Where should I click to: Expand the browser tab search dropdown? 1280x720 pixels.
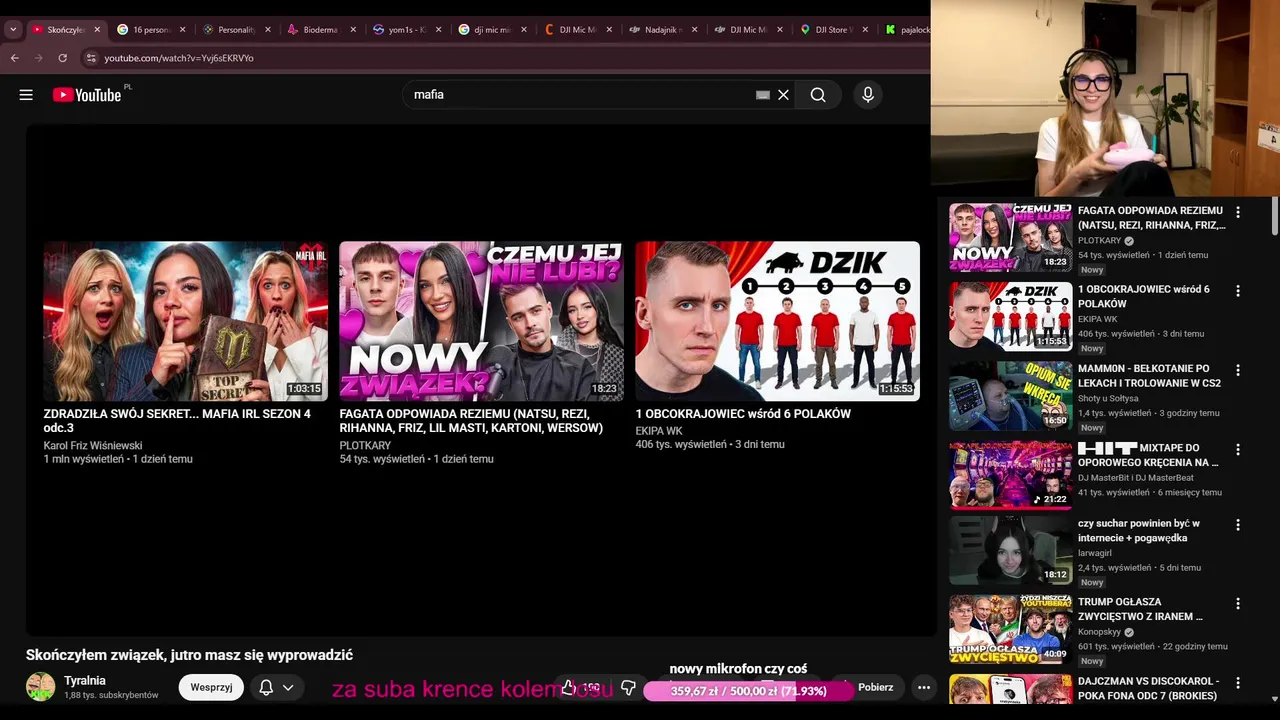pos(13,30)
